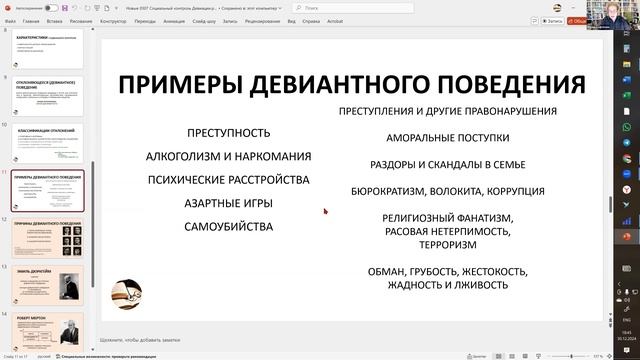Click the ENG language indicator in taskbar
The height and width of the screenshot is (360, 640).
click(x=627, y=320)
